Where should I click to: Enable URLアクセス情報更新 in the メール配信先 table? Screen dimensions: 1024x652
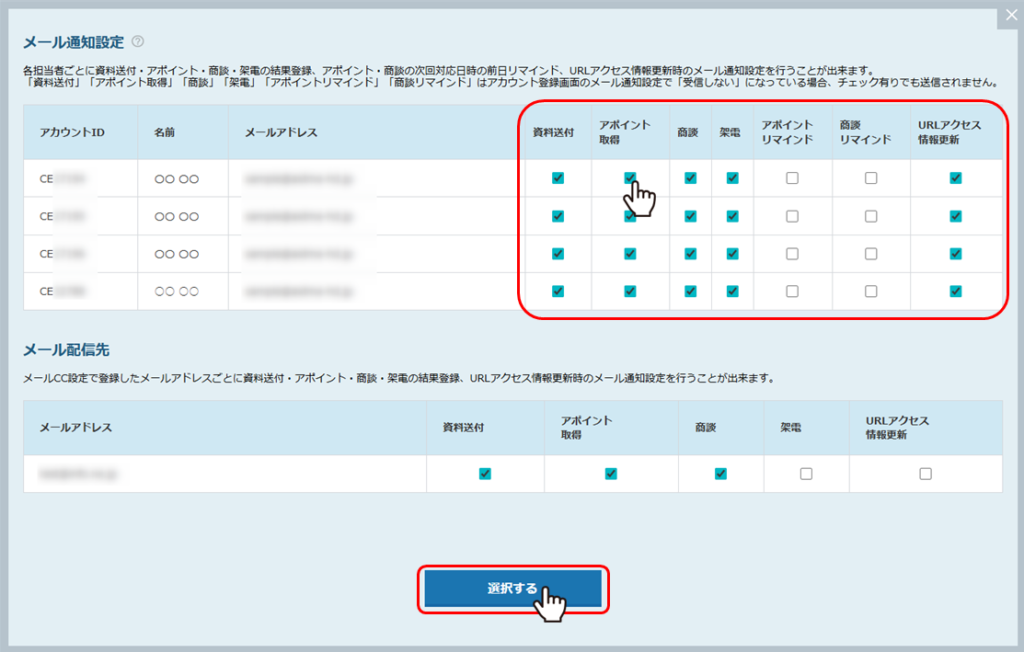tap(925, 474)
